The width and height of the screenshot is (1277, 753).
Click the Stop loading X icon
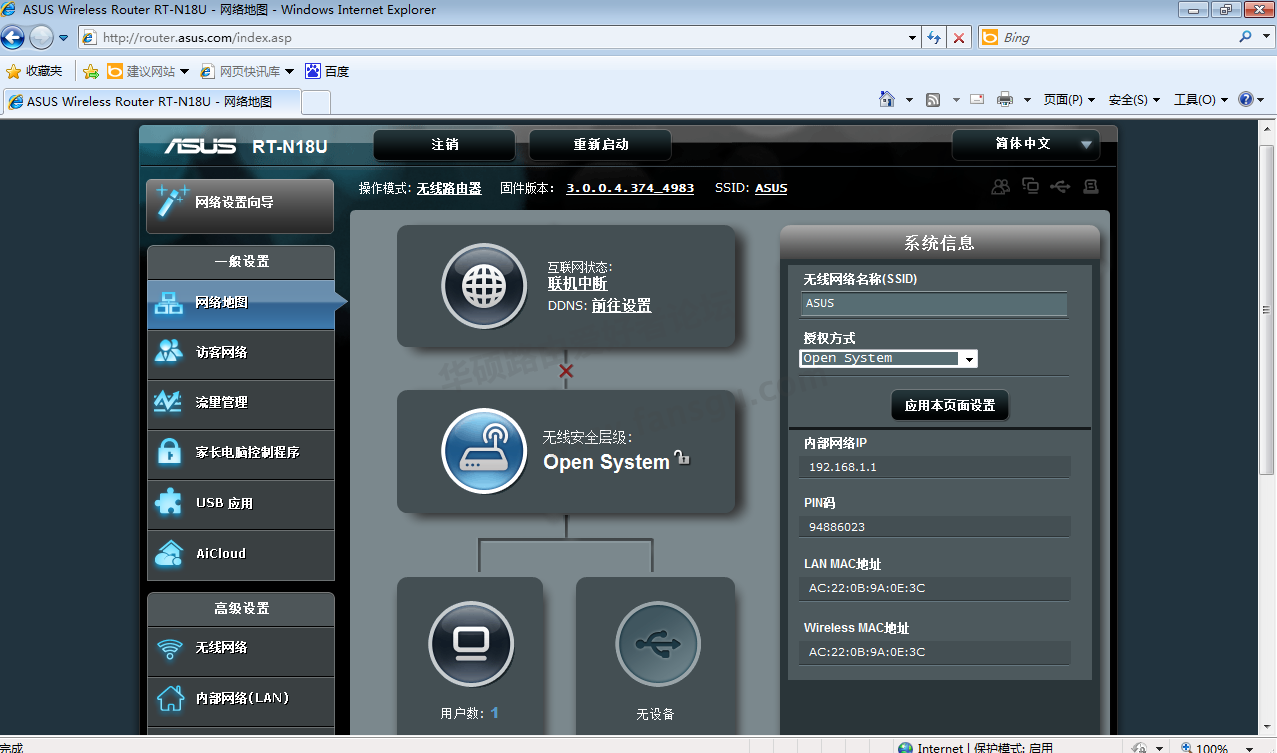959,38
